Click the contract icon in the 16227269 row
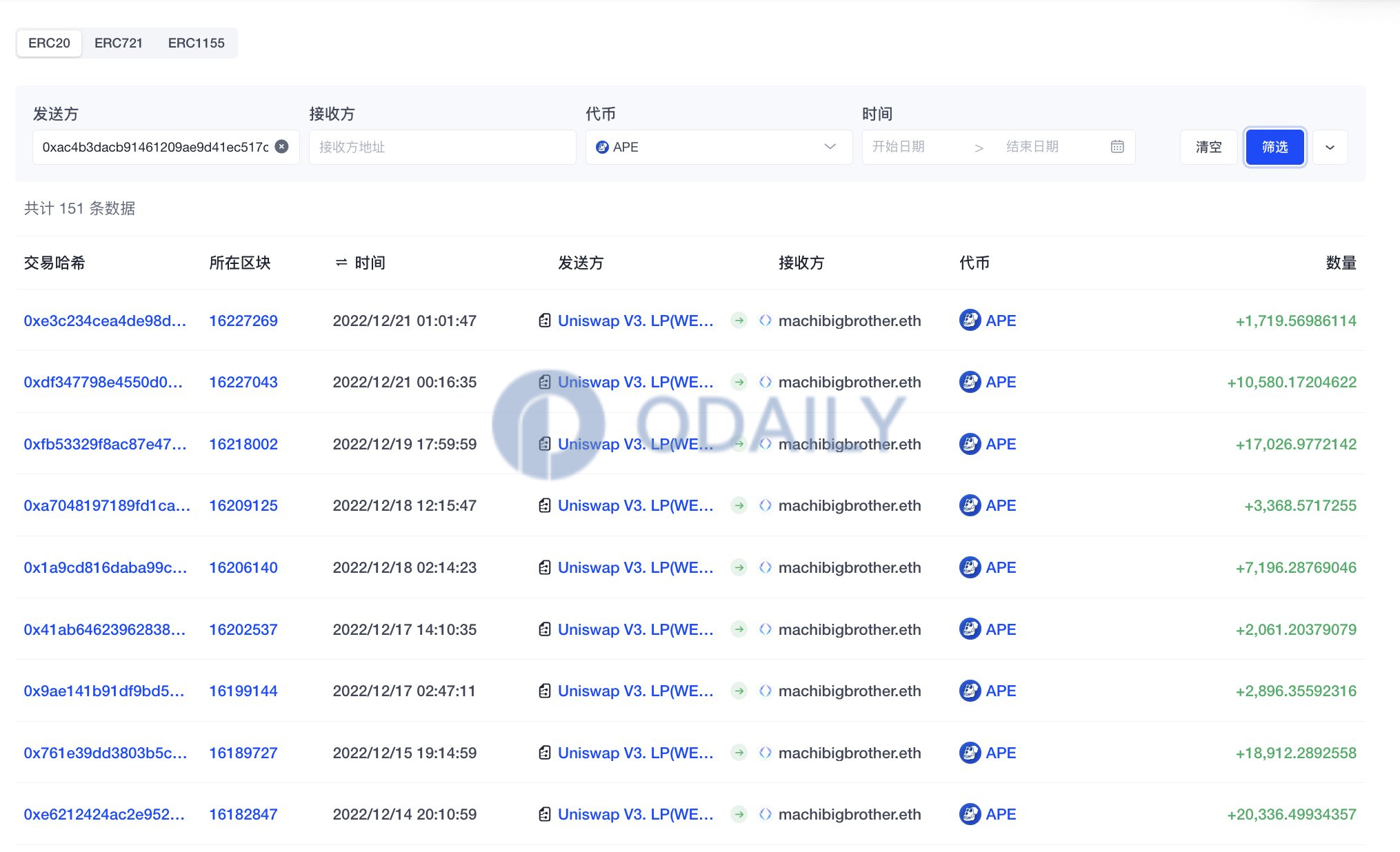This screenshot has width=1400, height=852. tap(544, 321)
